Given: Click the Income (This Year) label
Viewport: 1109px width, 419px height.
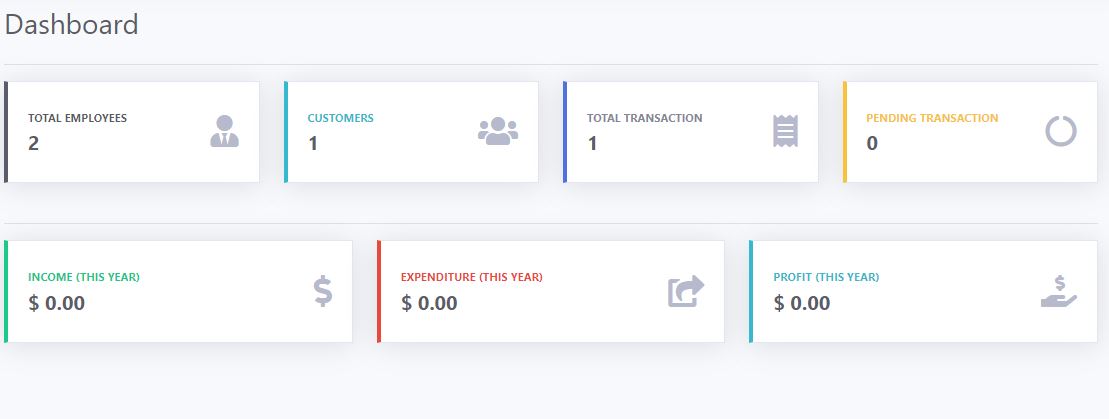Looking at the screenshot, I should (x=84, y=277).
